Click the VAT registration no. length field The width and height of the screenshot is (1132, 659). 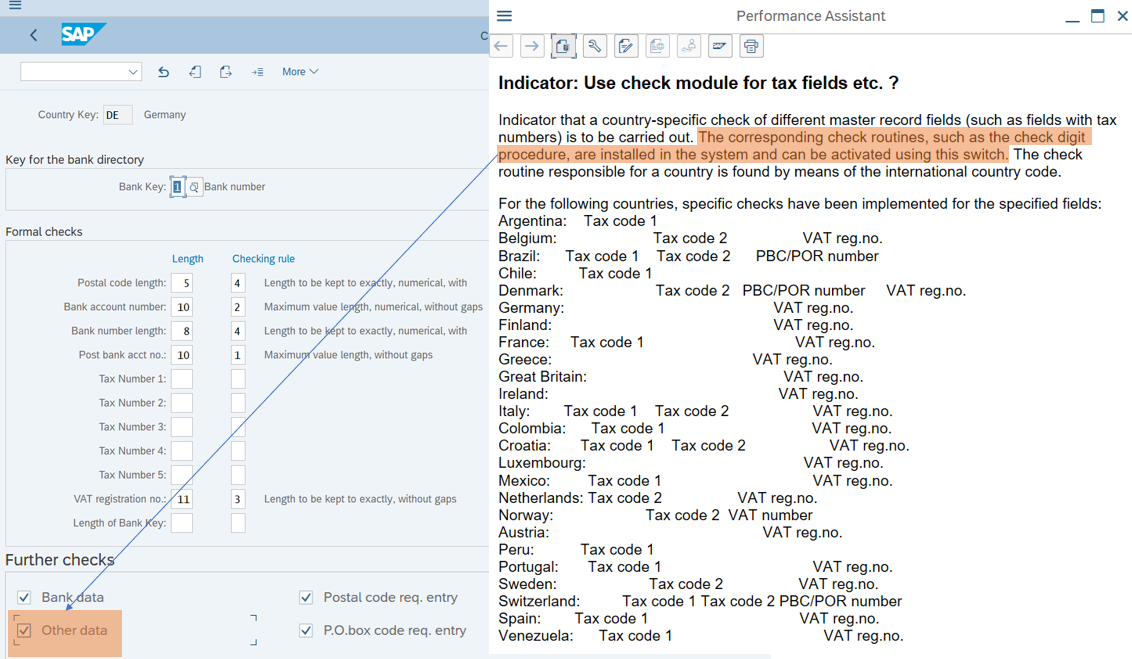pos(182,499)
